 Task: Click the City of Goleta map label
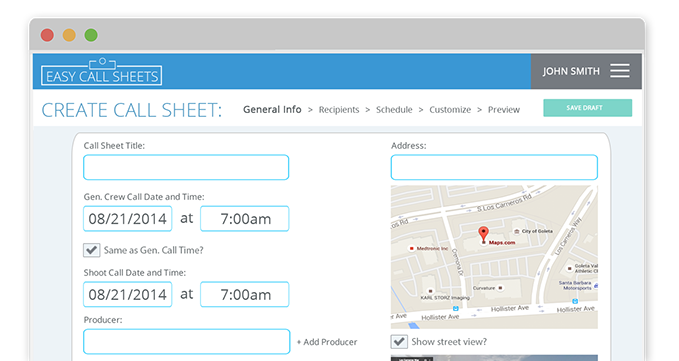tap(537, 231)
